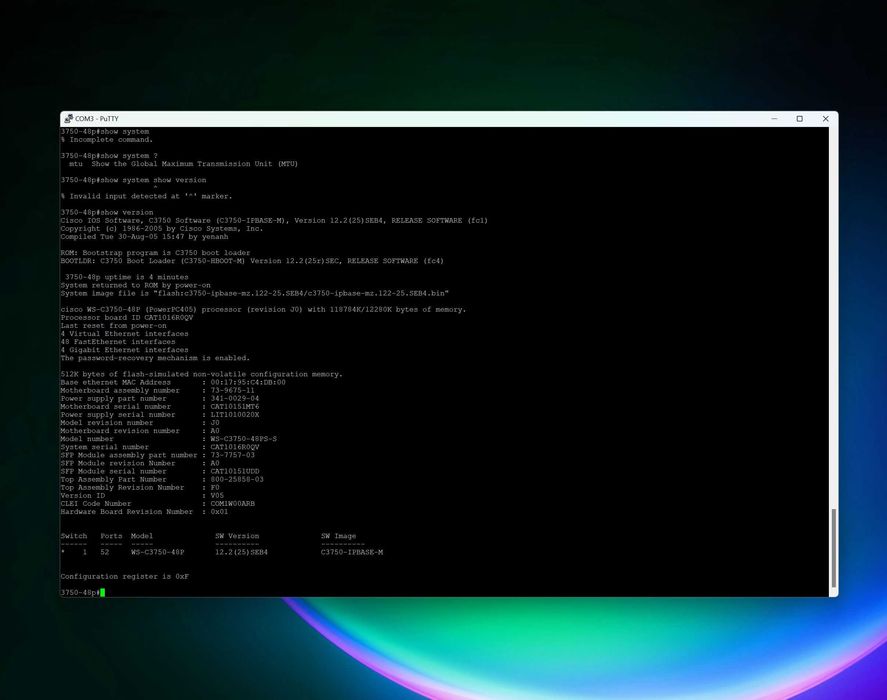Click the 'show system ?' command line
Image resolution: width=887 pixels, height=700 pixels.
(109, 156)
